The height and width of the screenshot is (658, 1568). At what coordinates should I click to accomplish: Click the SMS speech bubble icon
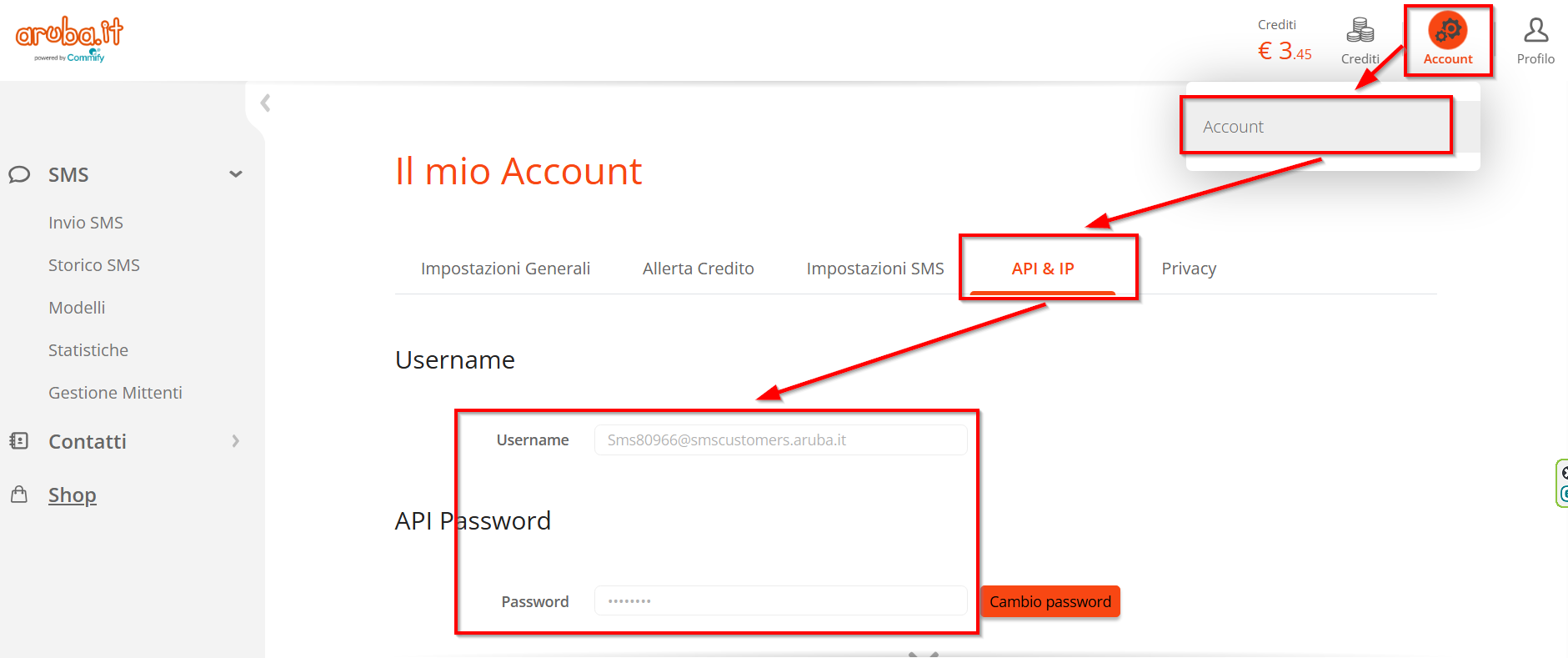19,174
